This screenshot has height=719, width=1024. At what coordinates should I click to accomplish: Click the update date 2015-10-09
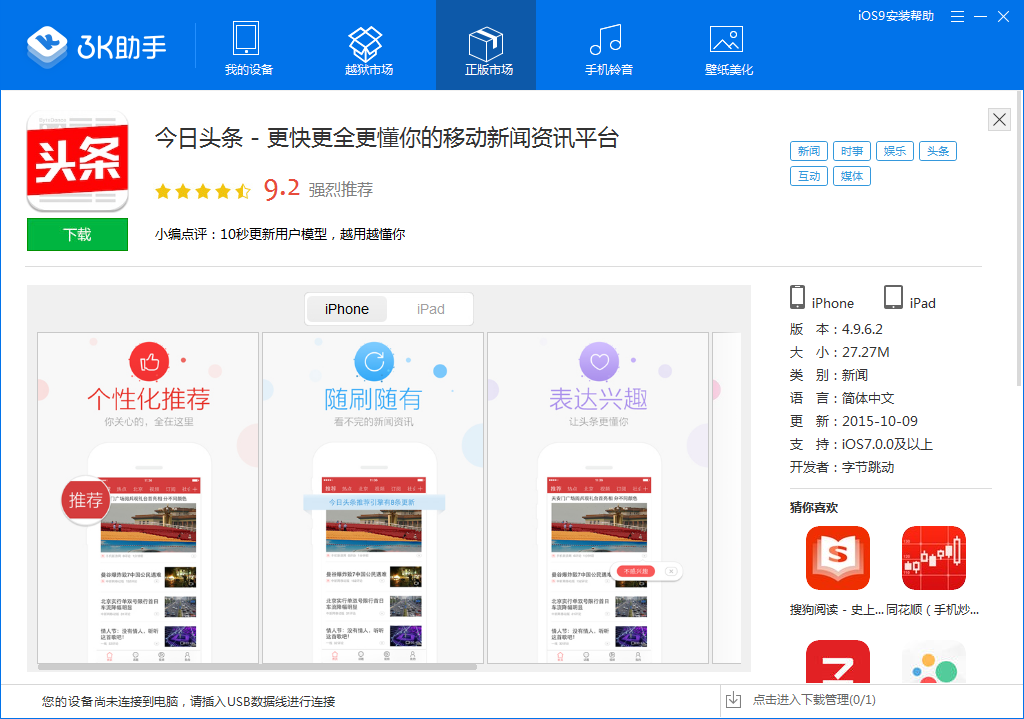pos(880,421)
